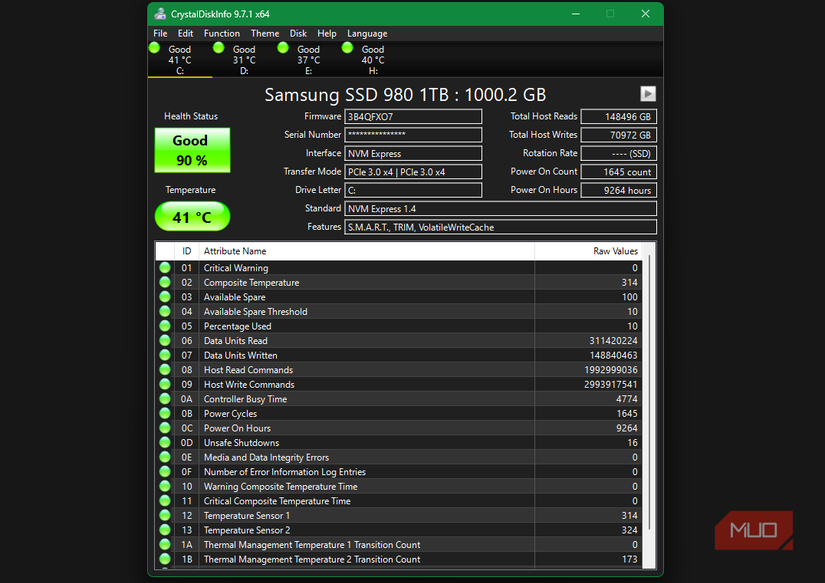Click the green health dot for drive D:

click(219, 48)
